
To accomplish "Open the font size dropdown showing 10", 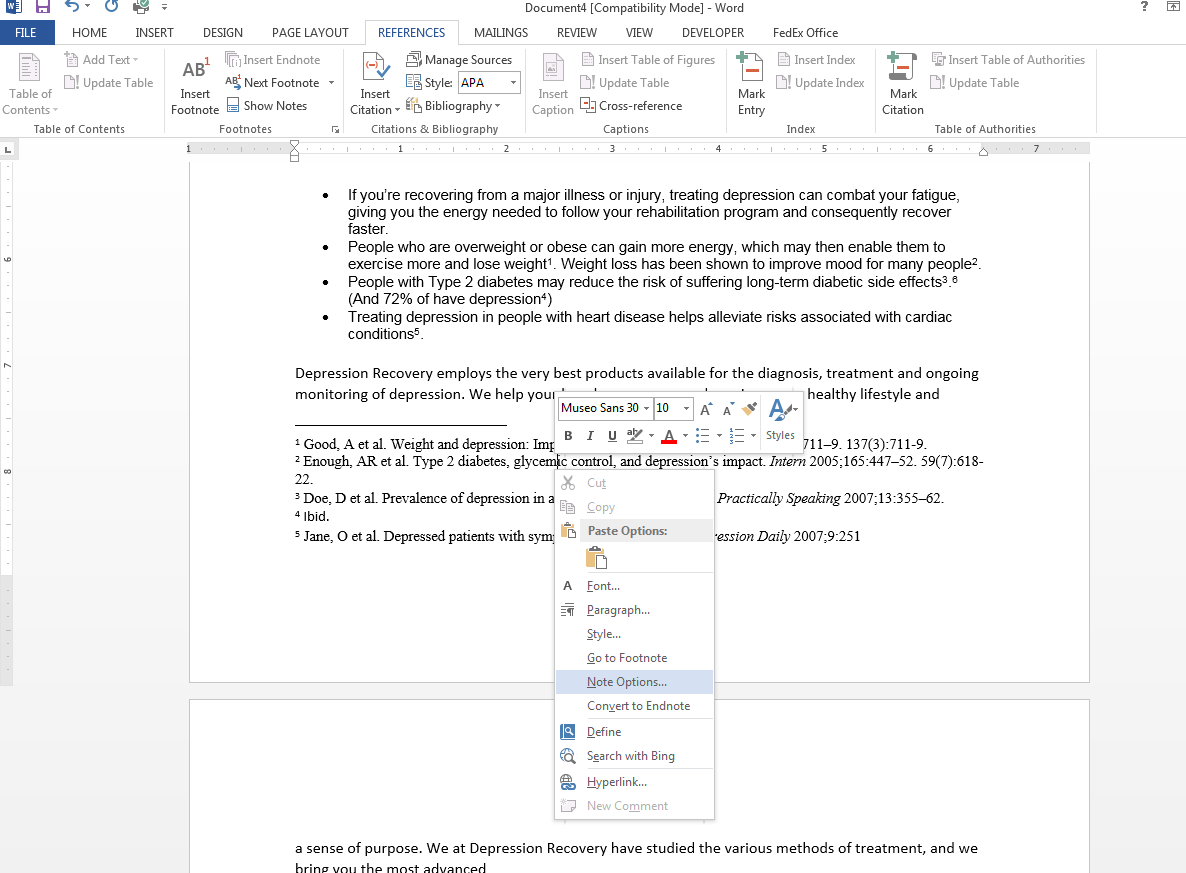I will pyautogui.click(x=686, y=408).
